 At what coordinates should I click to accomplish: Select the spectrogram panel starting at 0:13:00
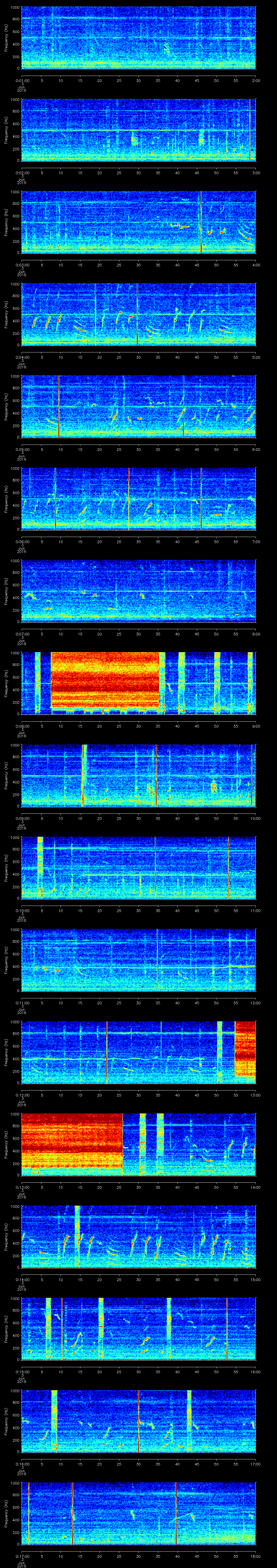click(x=139, y=1144)
